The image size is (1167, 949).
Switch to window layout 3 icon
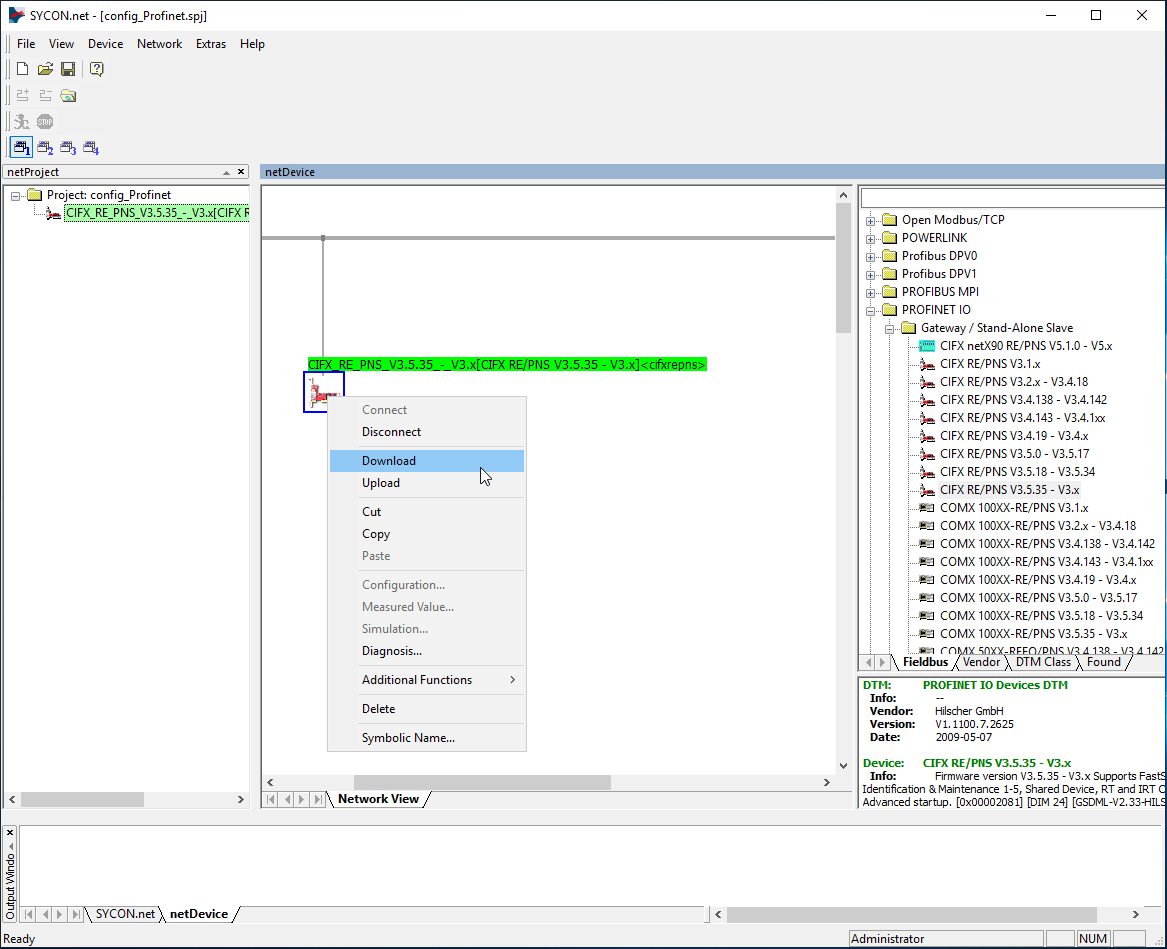click(x=68, y=148)
